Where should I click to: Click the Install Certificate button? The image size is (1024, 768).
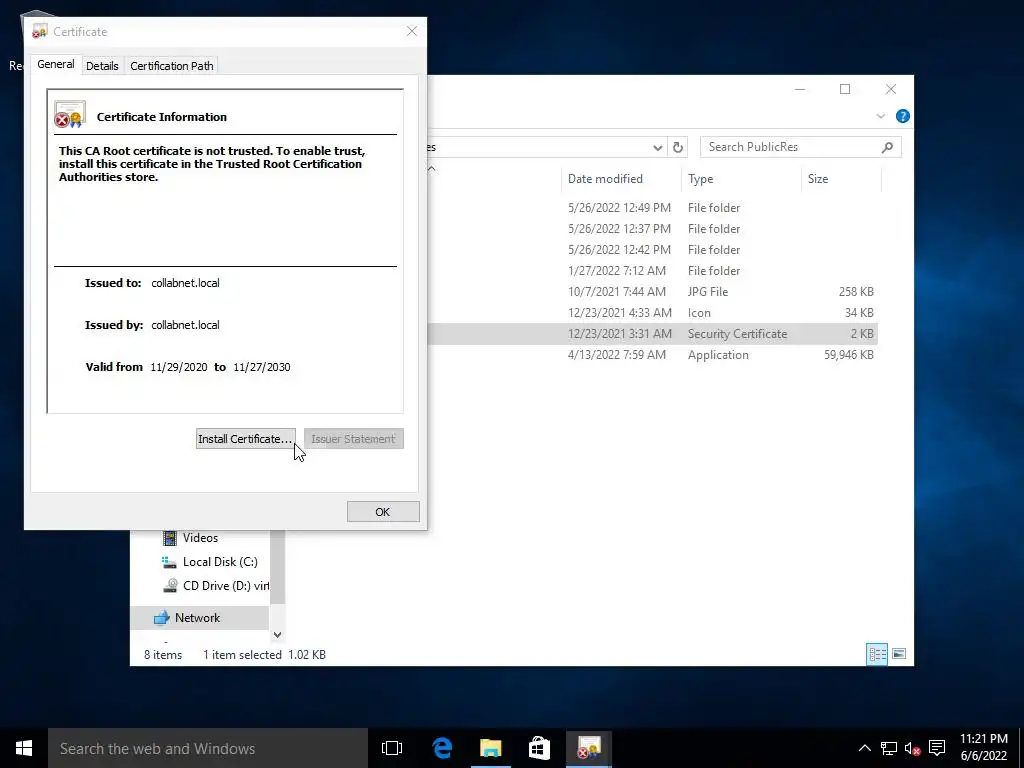(246, 439)
